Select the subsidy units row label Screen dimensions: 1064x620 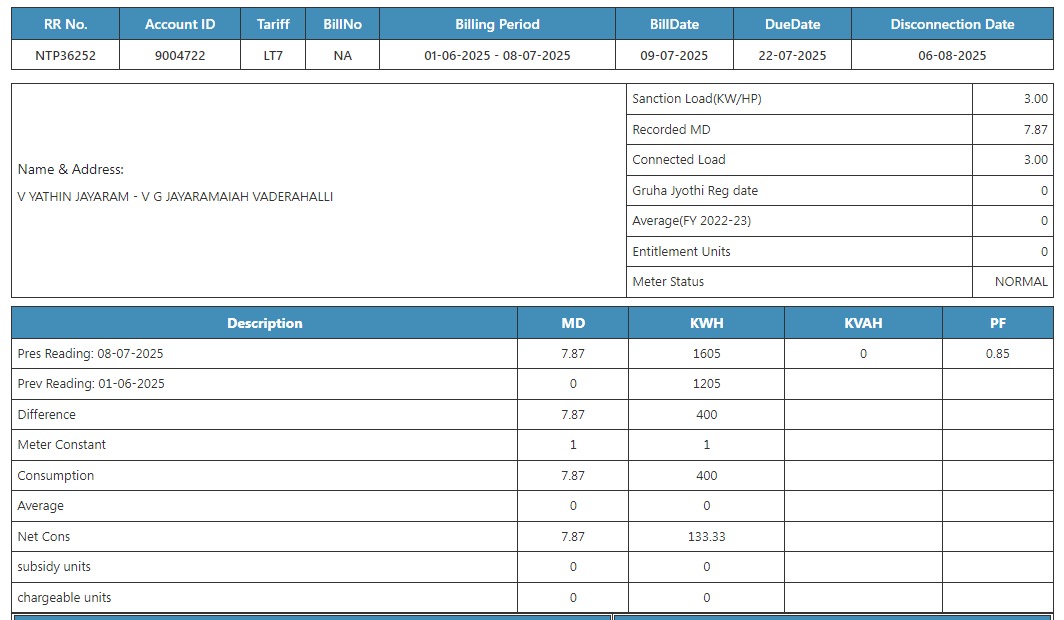pos(54,566)
